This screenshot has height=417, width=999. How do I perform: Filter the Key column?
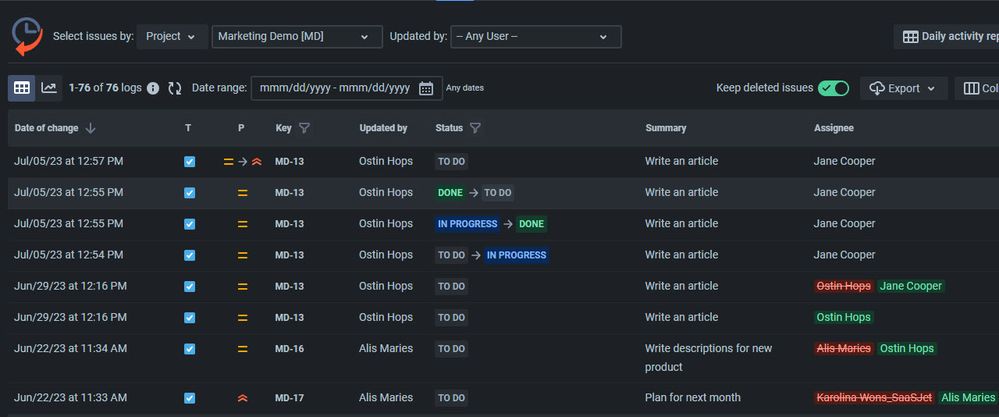click(305, 128)
